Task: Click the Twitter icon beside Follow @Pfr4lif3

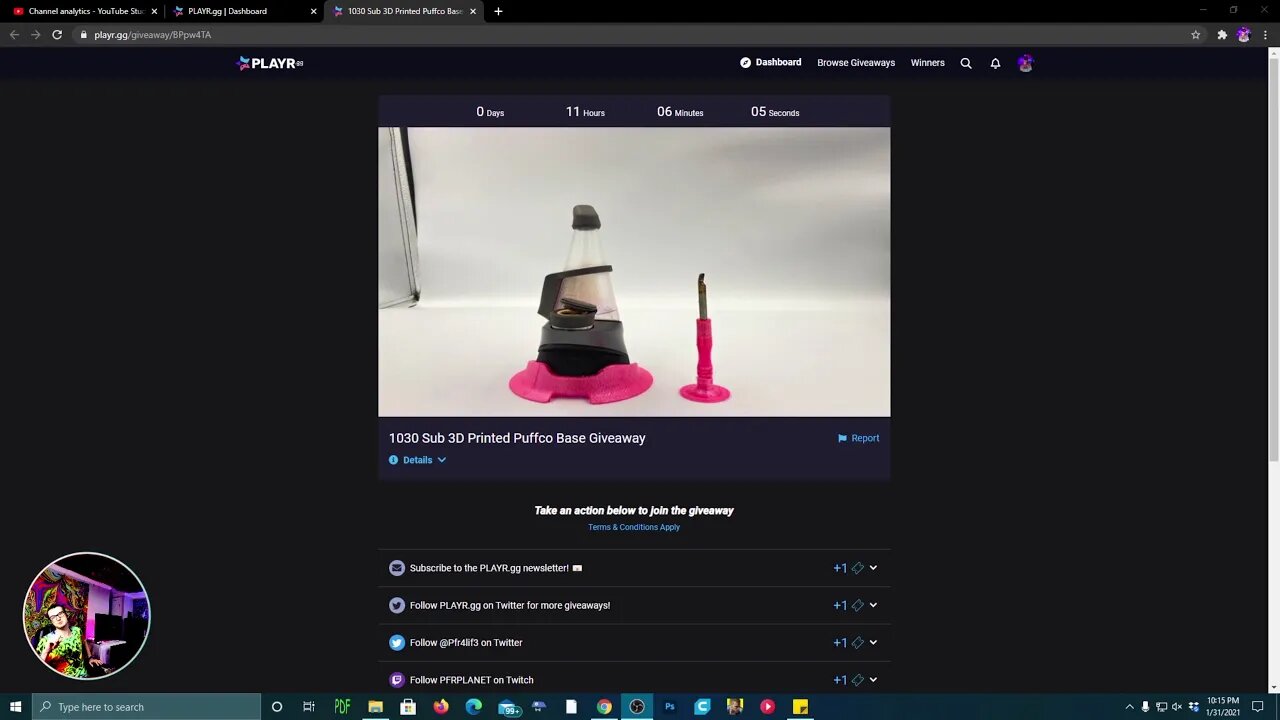Action: 397,643
